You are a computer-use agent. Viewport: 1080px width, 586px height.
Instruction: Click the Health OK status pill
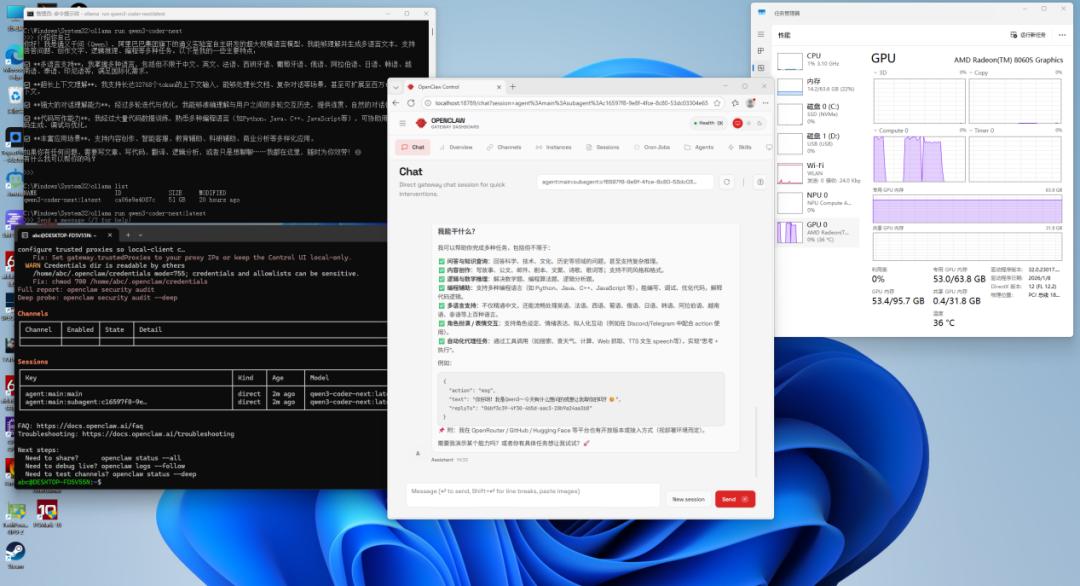tap(708, 123)
